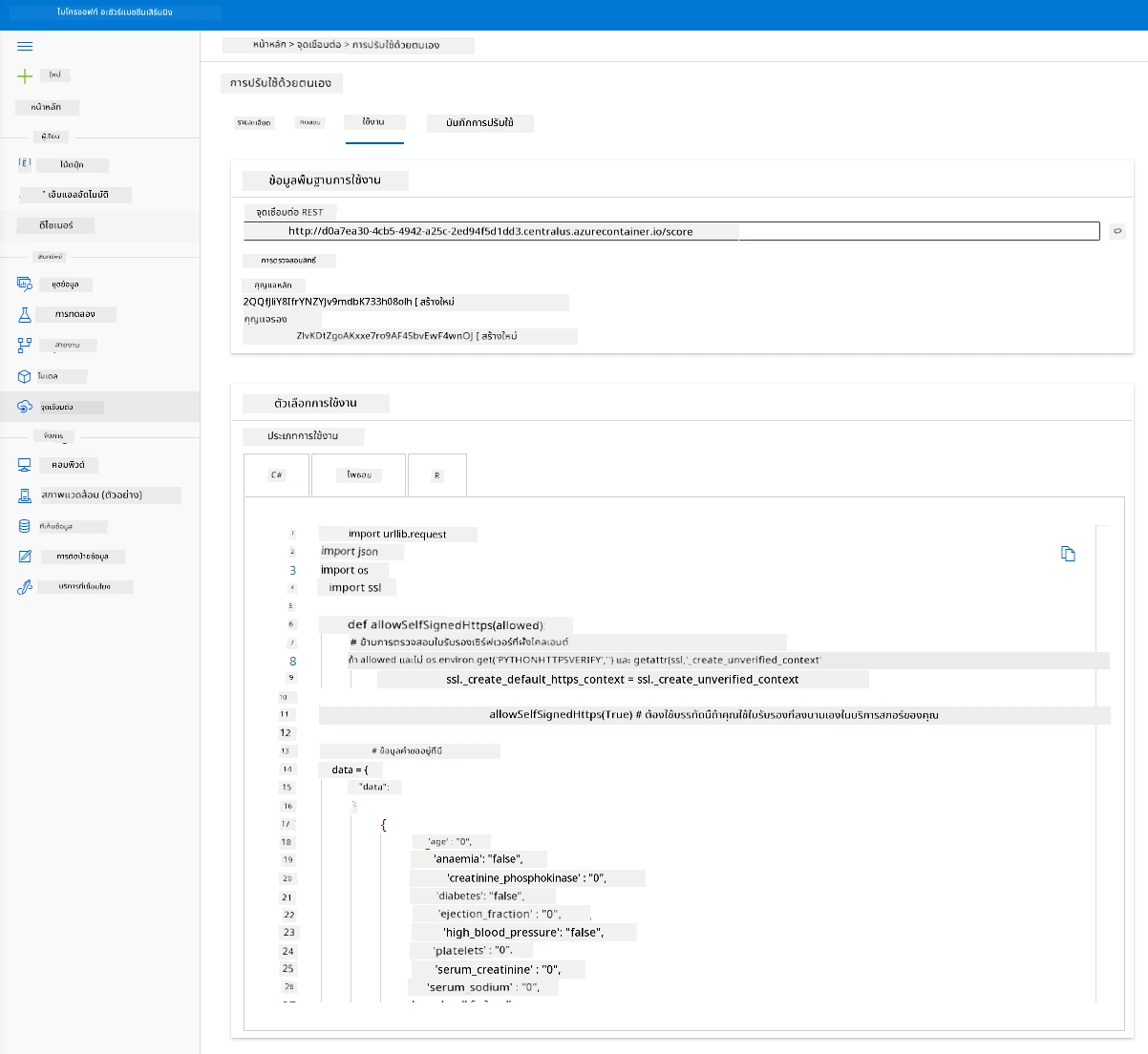Screen dimensions: 1148x1054
Task: Click the secondary key value ZIvKDtZgoAKxxe7ro…
Action: click(384, 336)
